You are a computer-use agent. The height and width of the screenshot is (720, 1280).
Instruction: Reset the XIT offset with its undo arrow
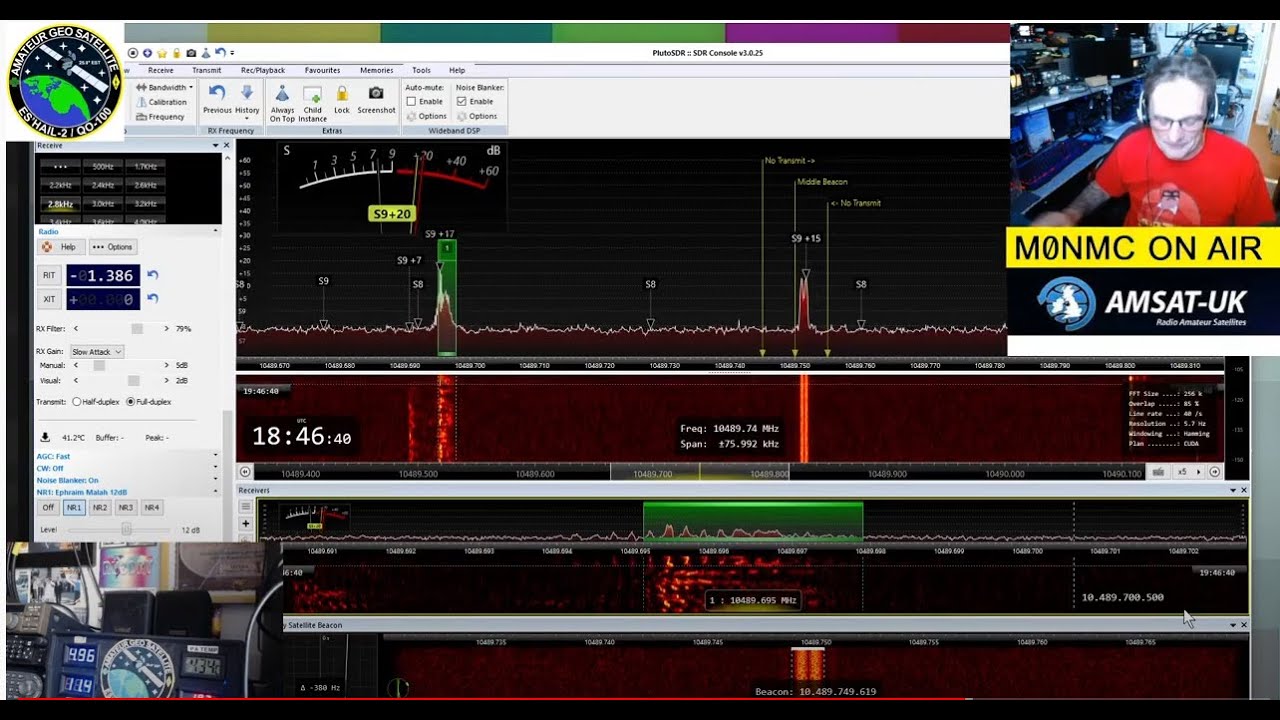pyautogui.click(x=152, y=298)
